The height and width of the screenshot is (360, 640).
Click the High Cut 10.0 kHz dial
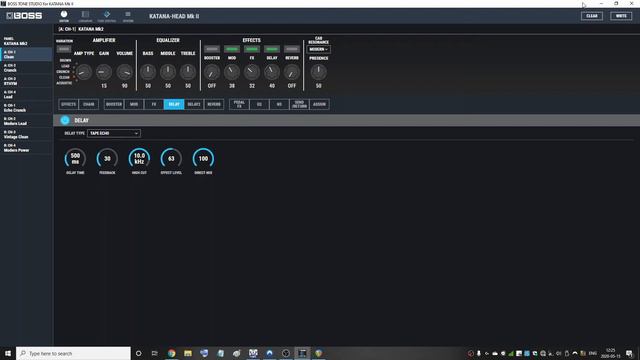pos(139,158)
